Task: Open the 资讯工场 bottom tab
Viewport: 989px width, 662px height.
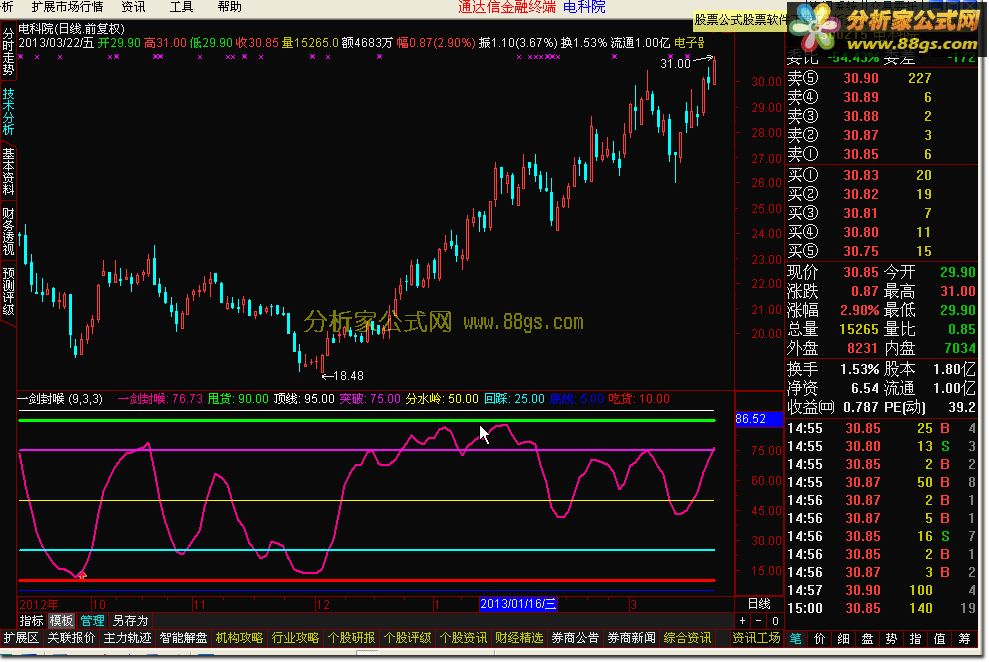Action: pyautogui.click(x=756, y=639)
